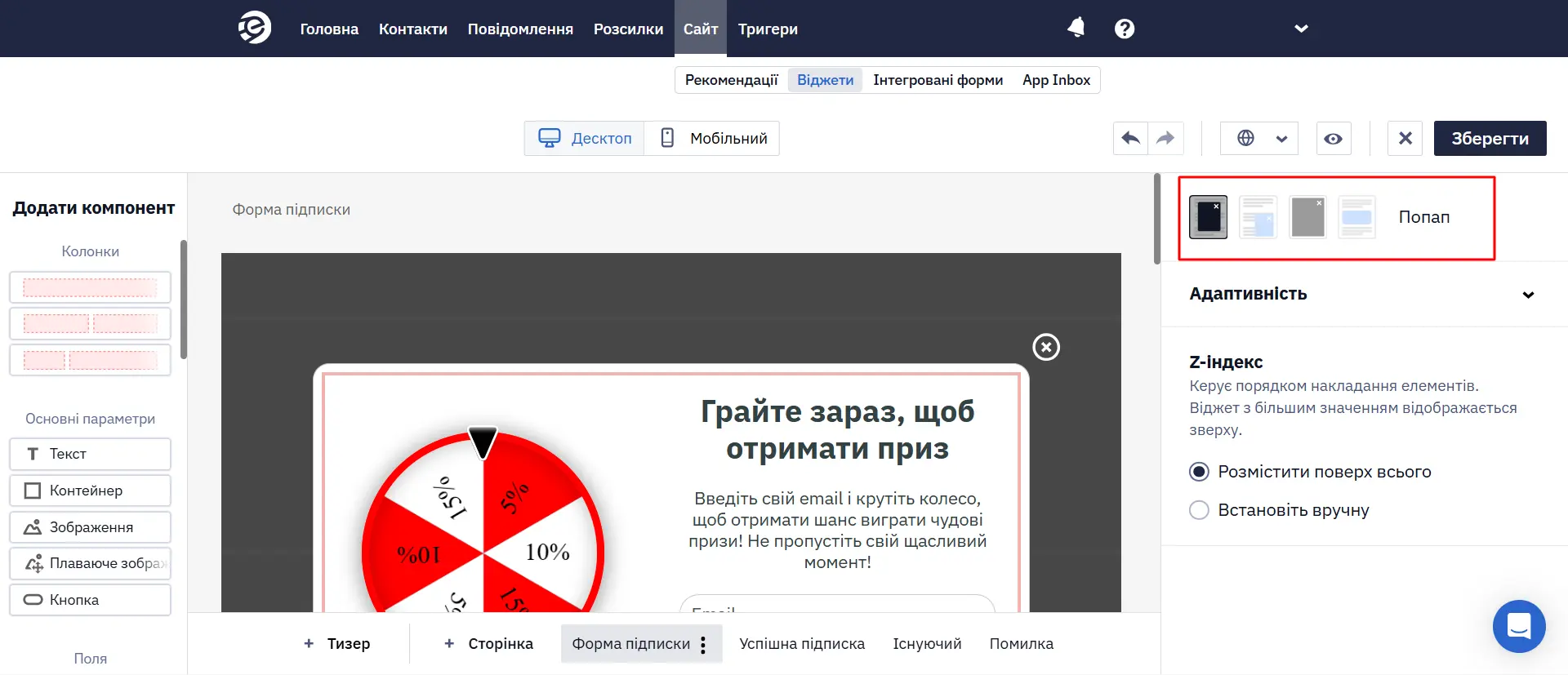This screenshot has width=1568, height=675.
Task: Add a Плаваюче зображення component
Action: coord(90,563)
